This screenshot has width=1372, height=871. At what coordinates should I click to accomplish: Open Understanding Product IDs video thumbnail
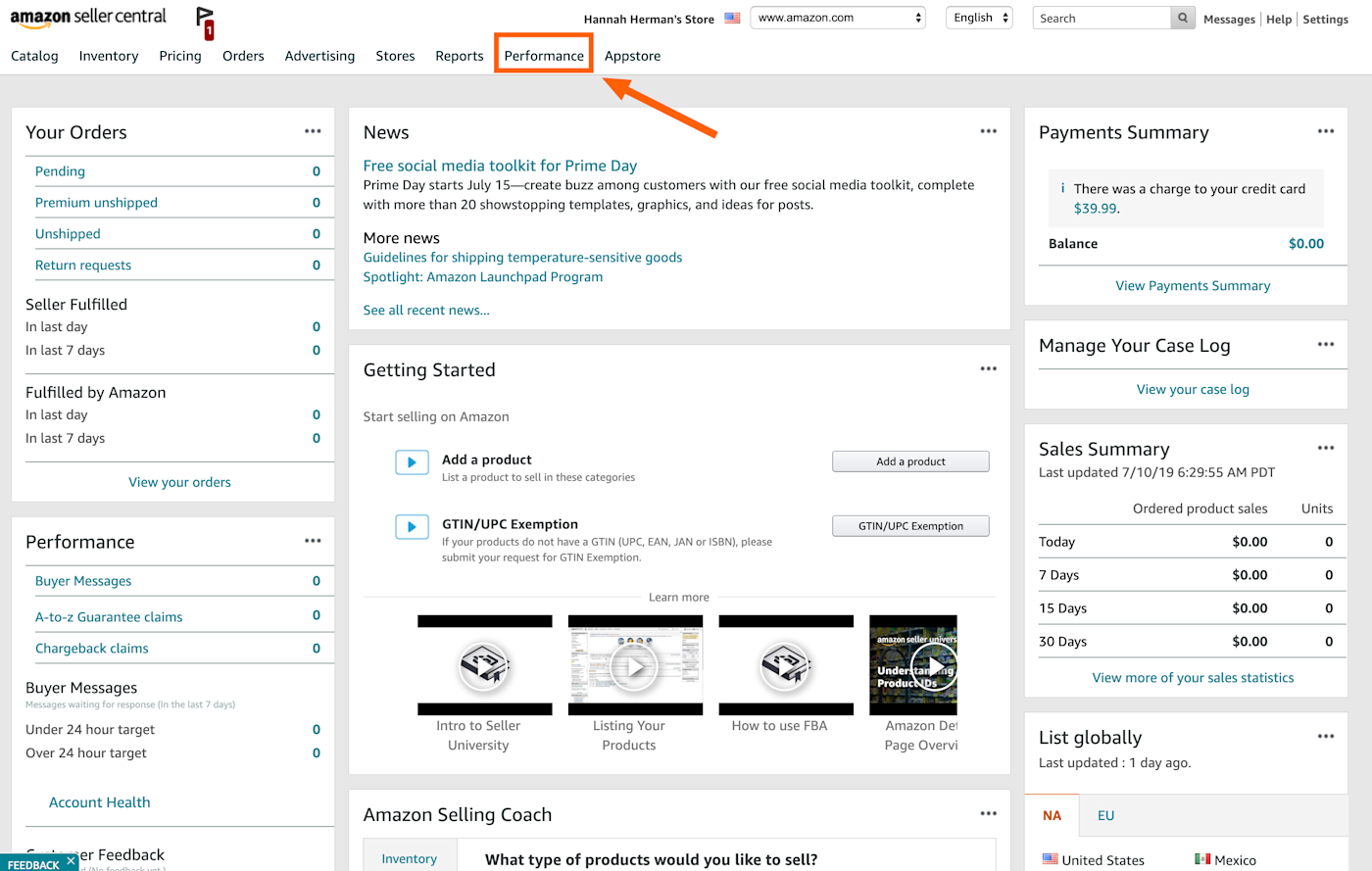click(x=913, y=665)
